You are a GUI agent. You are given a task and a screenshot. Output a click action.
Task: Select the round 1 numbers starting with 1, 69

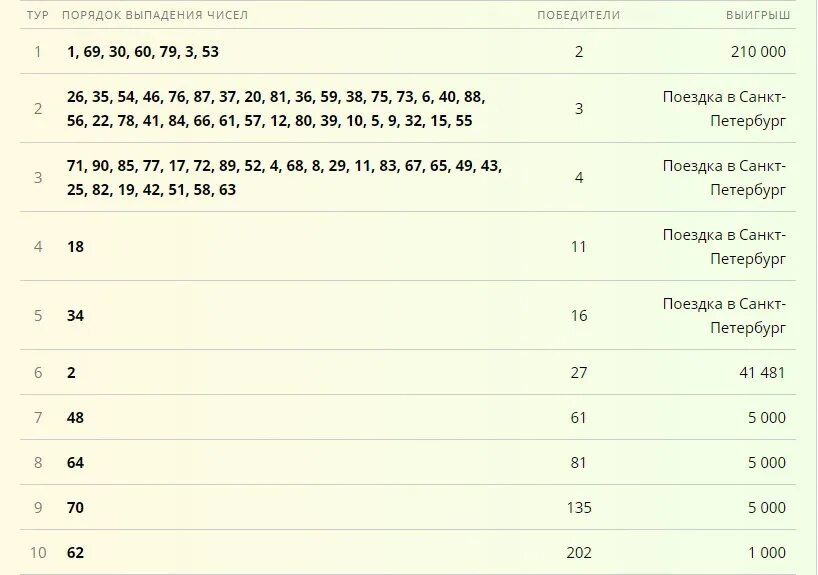coord(143,52)
